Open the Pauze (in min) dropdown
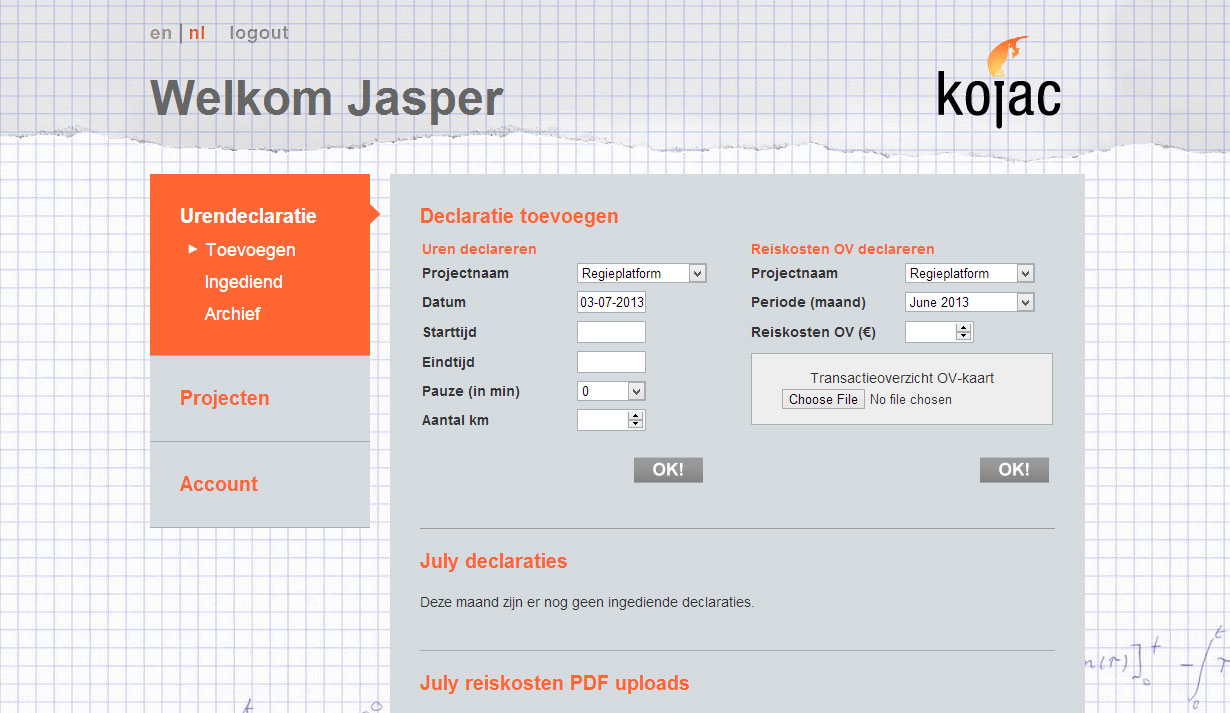The width and height of the screenshot is (1230, 713). click(611, 391)
